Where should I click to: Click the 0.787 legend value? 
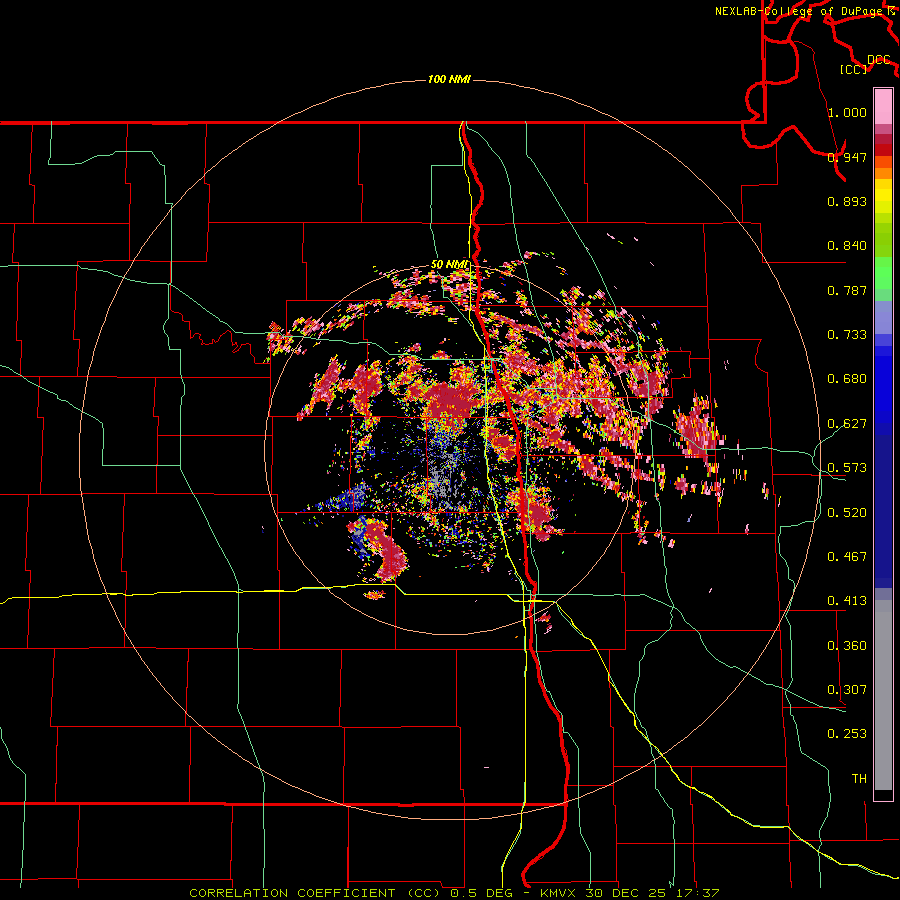(847, 290)
